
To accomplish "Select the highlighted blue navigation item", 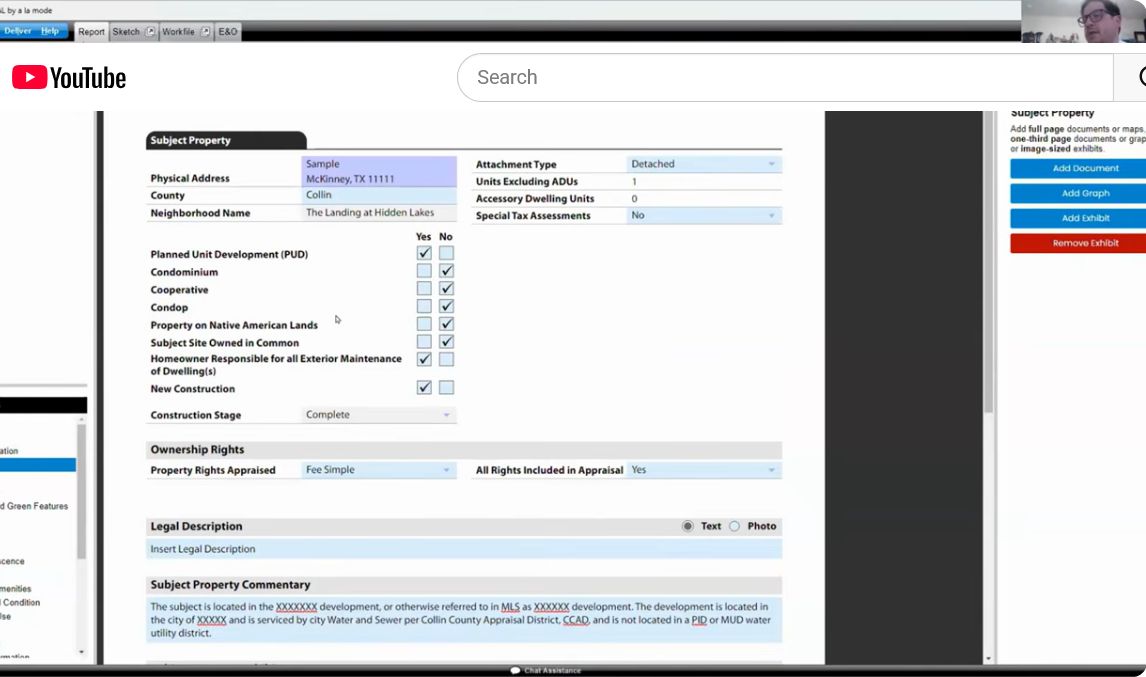I will tap(38, 465).
